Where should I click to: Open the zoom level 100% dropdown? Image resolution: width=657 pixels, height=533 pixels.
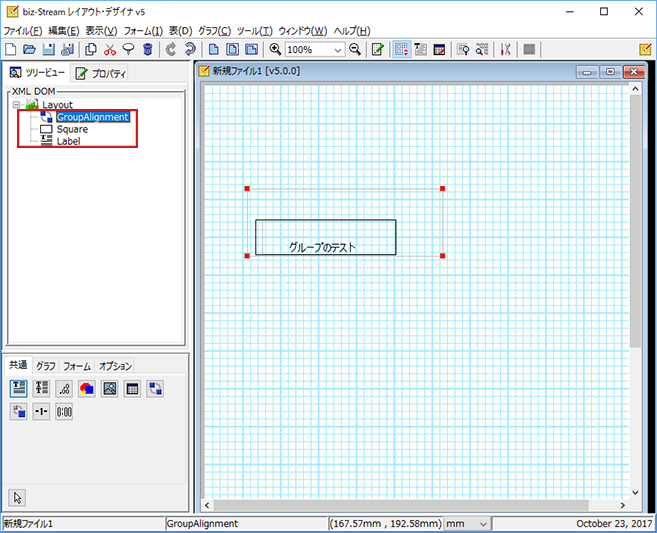click(x=338, y=50)
